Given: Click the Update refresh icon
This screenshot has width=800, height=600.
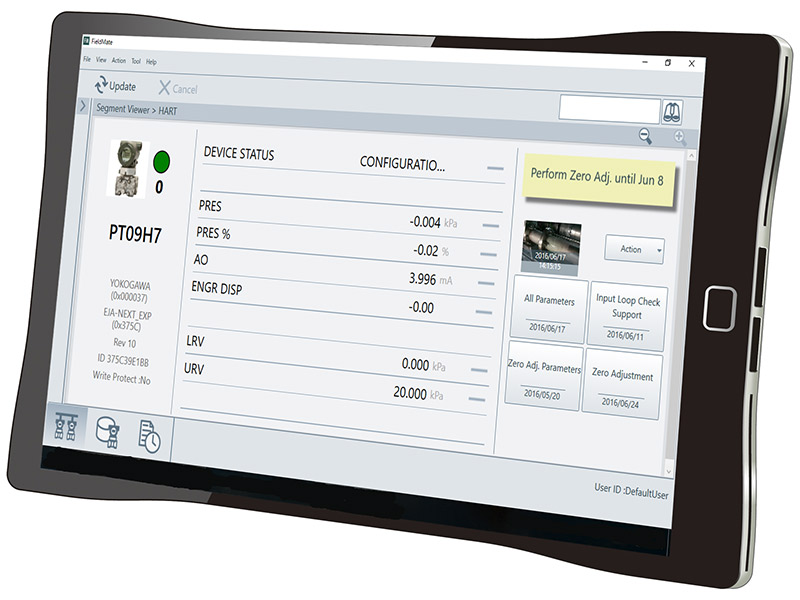Looking at the screenshot, I should pyautogui.click(x=103, y=86).
